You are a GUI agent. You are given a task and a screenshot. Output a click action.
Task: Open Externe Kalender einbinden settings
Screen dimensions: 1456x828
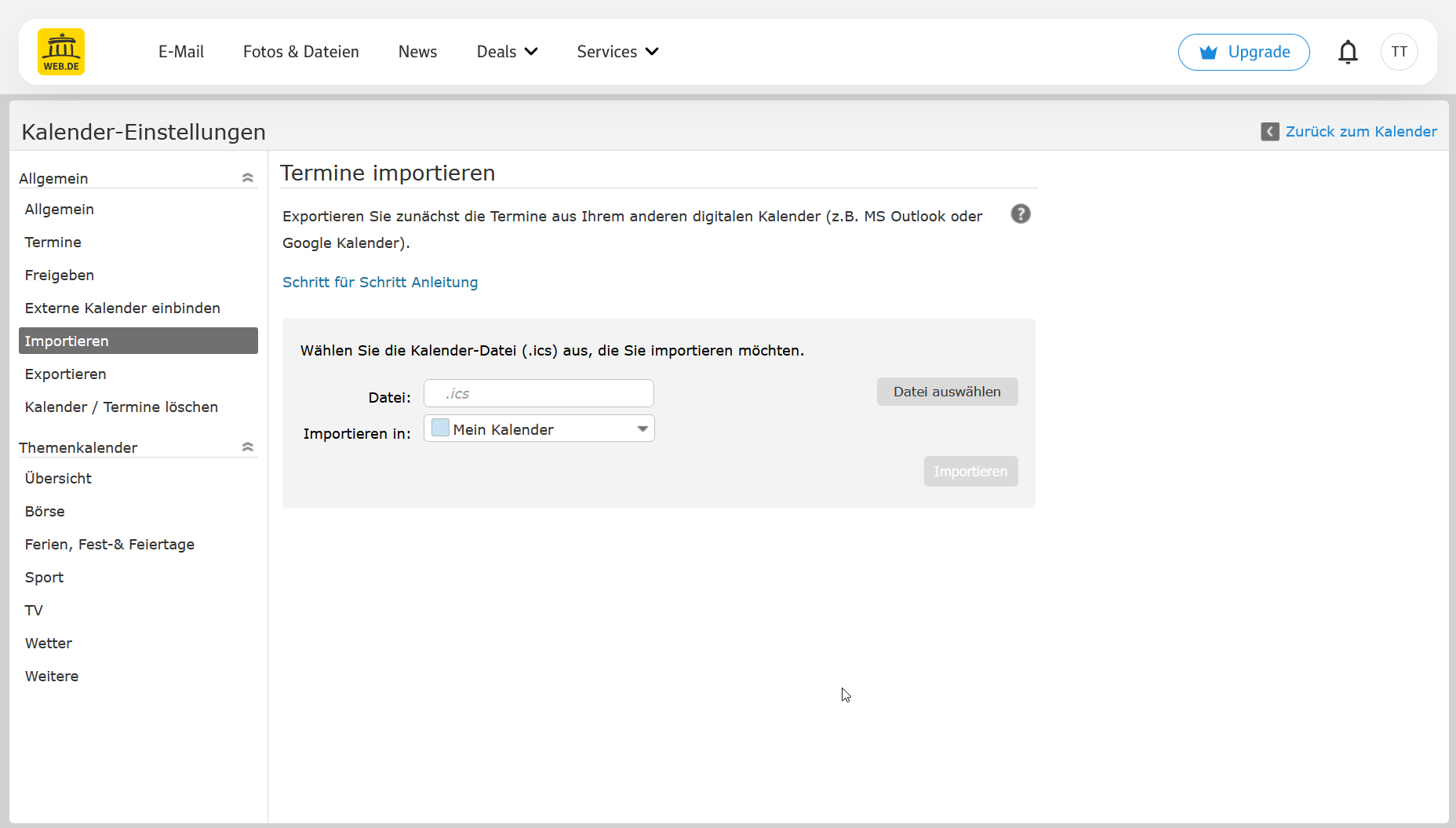click(122, 308)
